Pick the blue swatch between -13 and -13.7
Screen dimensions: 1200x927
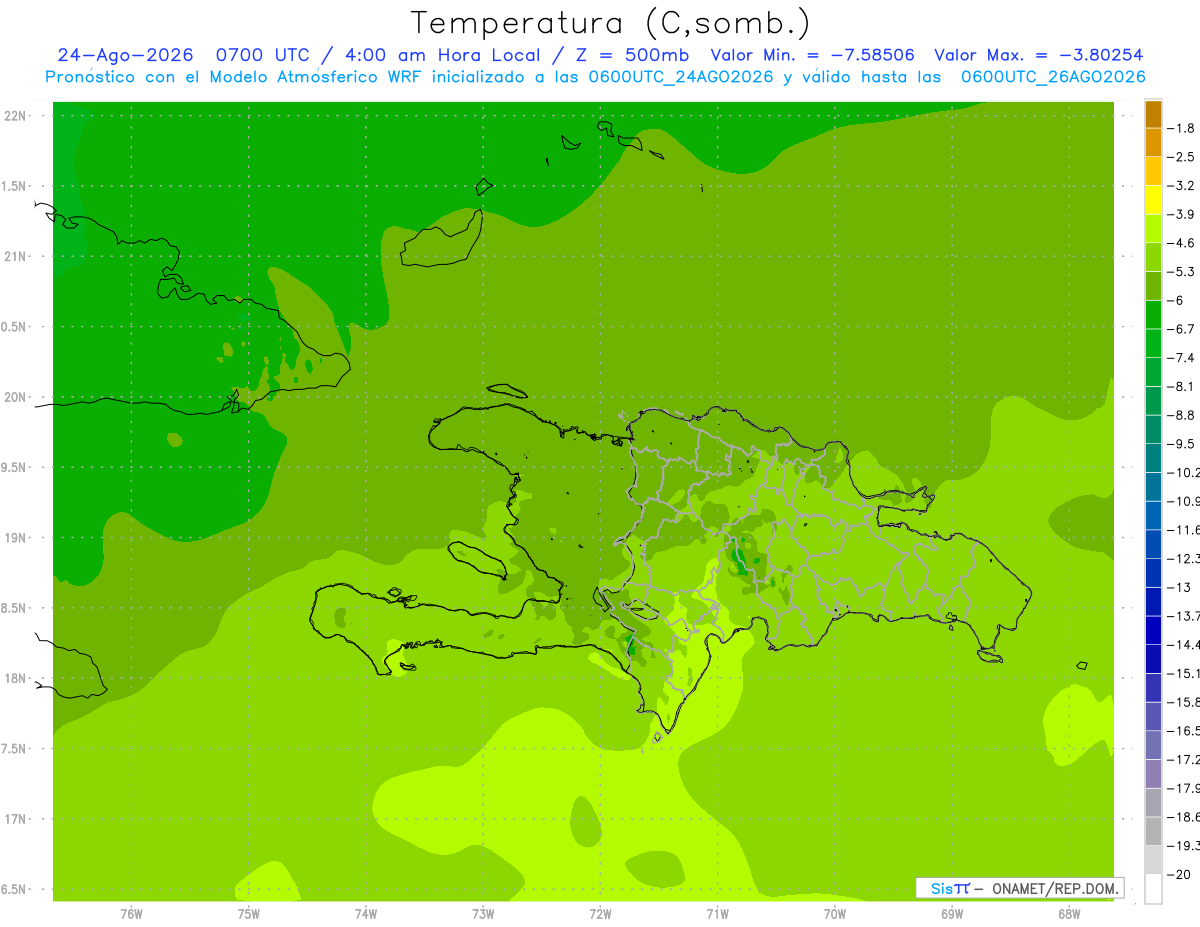(1153, 601)
